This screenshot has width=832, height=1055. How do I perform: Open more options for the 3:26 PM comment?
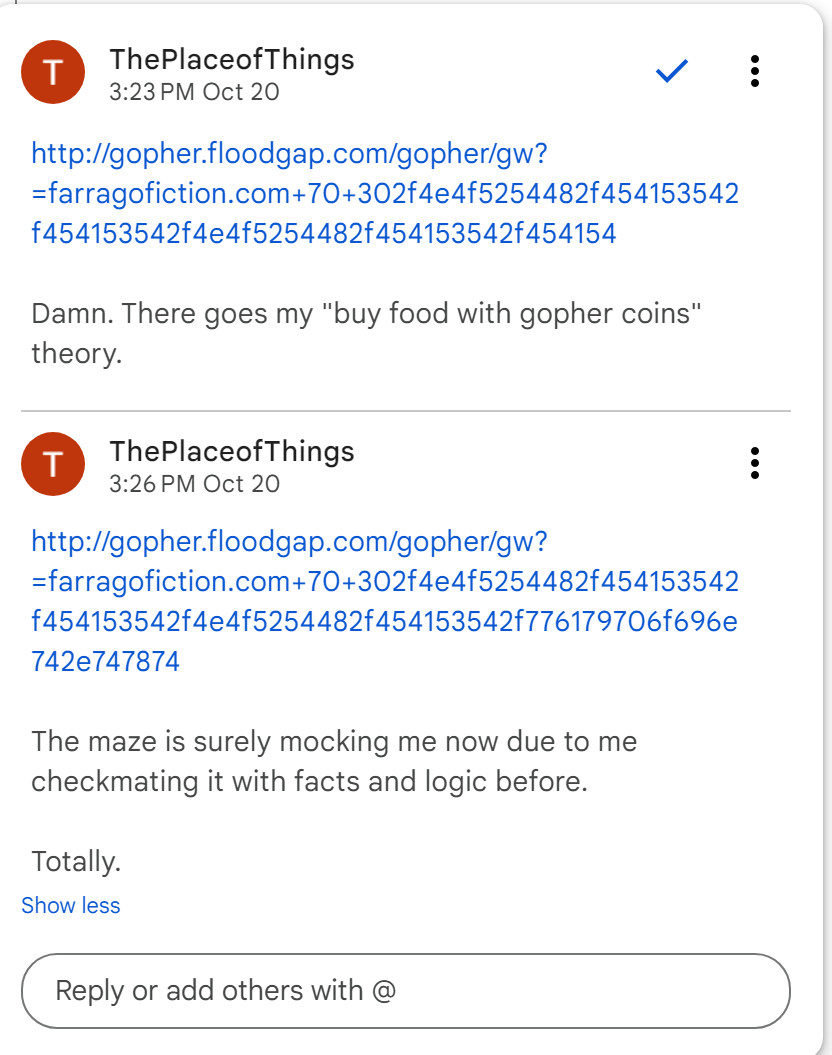tap(755, 463)
